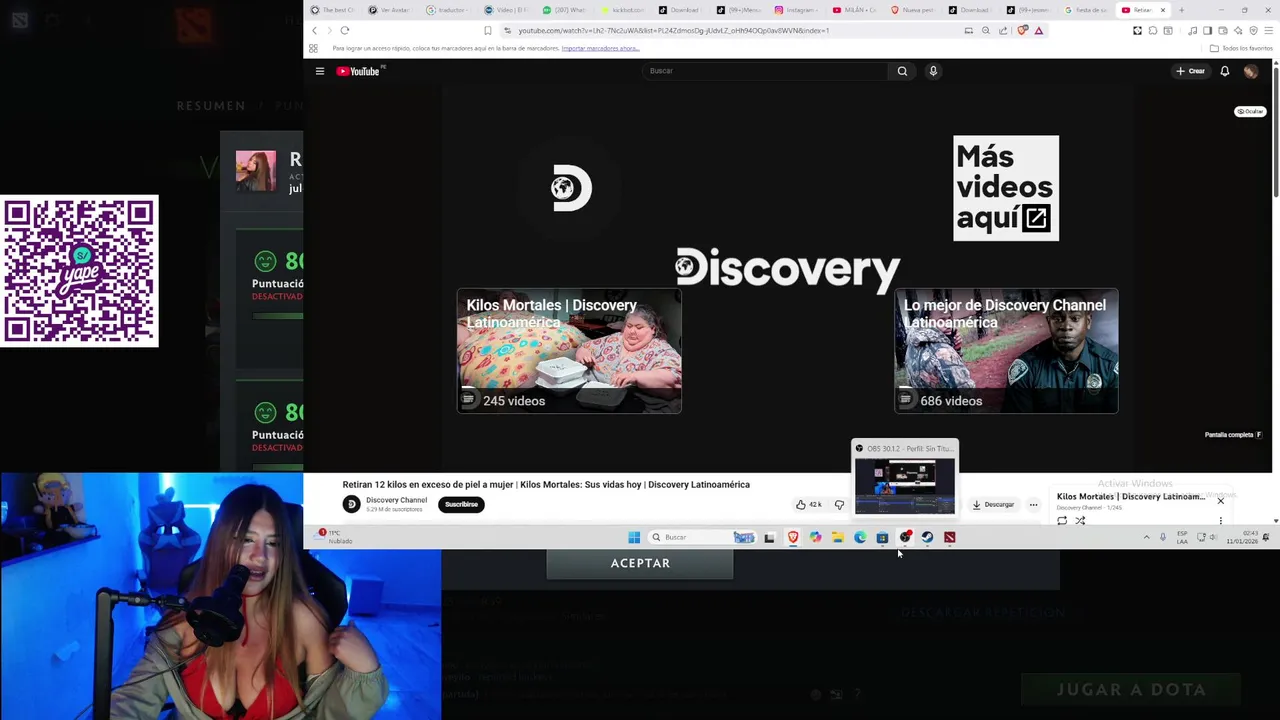Switch to OBS Studio in the taskbar
The image size is (1280, 720).
[905, 537]
